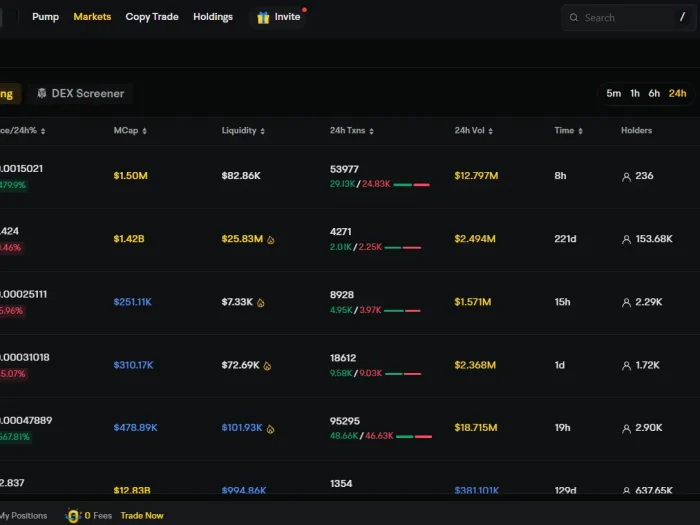Open the Holdings page
Image resolution: width=700 pixels, height=525 pixels.
pos(213,17)
